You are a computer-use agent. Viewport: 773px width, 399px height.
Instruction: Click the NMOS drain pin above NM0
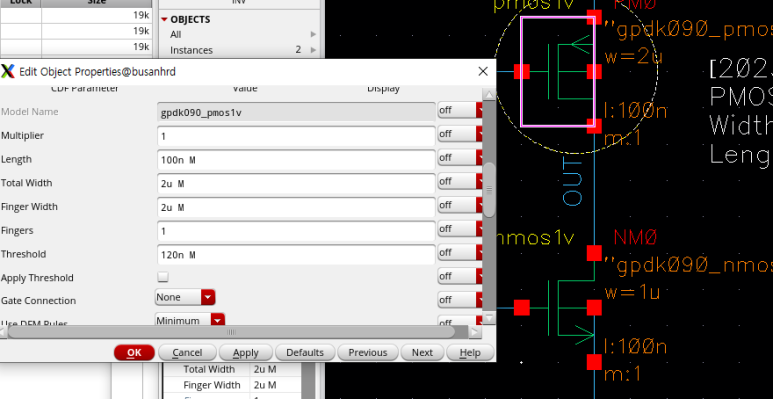[x=594, y=253]
